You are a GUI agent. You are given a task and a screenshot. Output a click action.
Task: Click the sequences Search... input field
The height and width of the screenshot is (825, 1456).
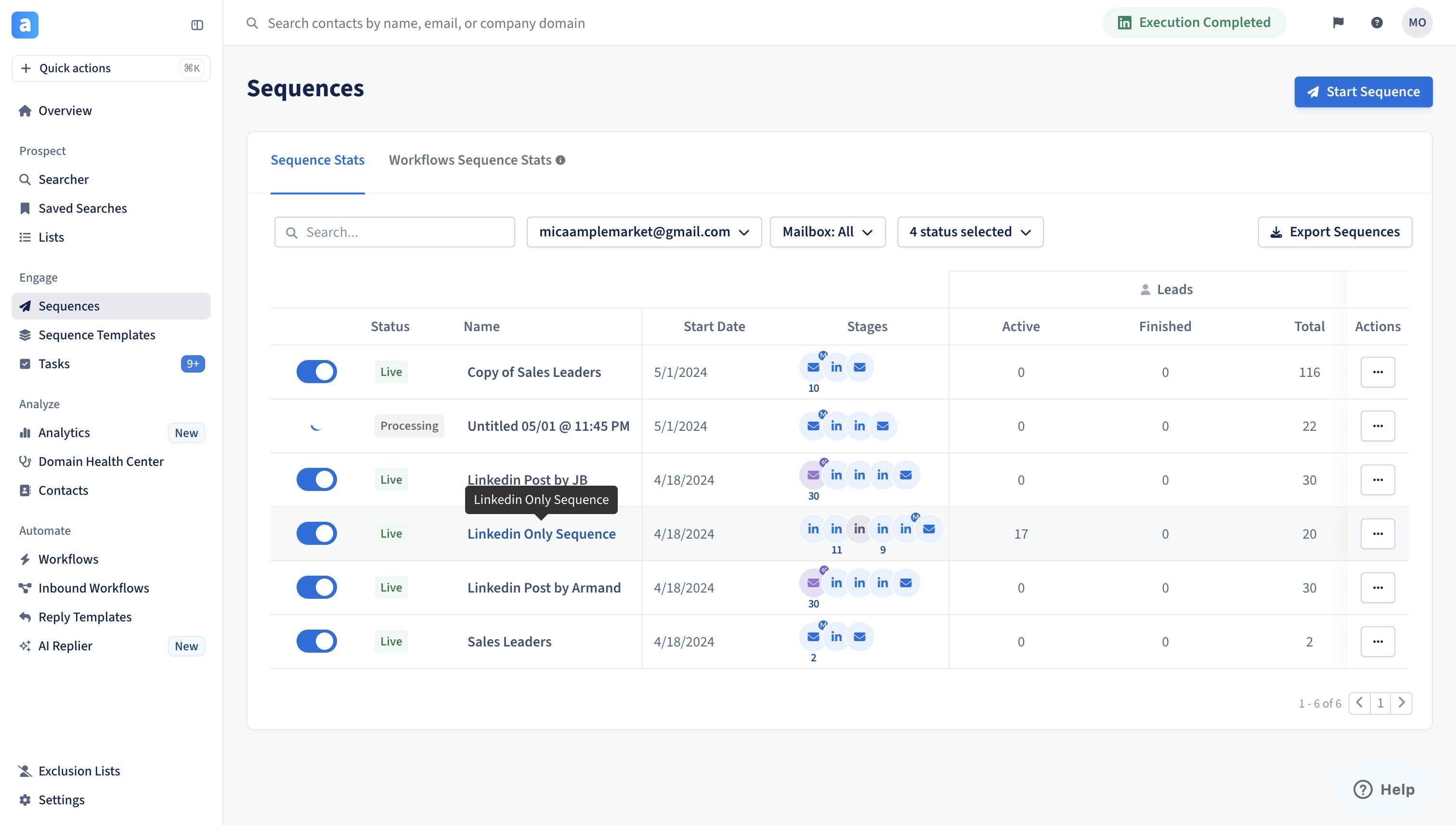point(403,232)
